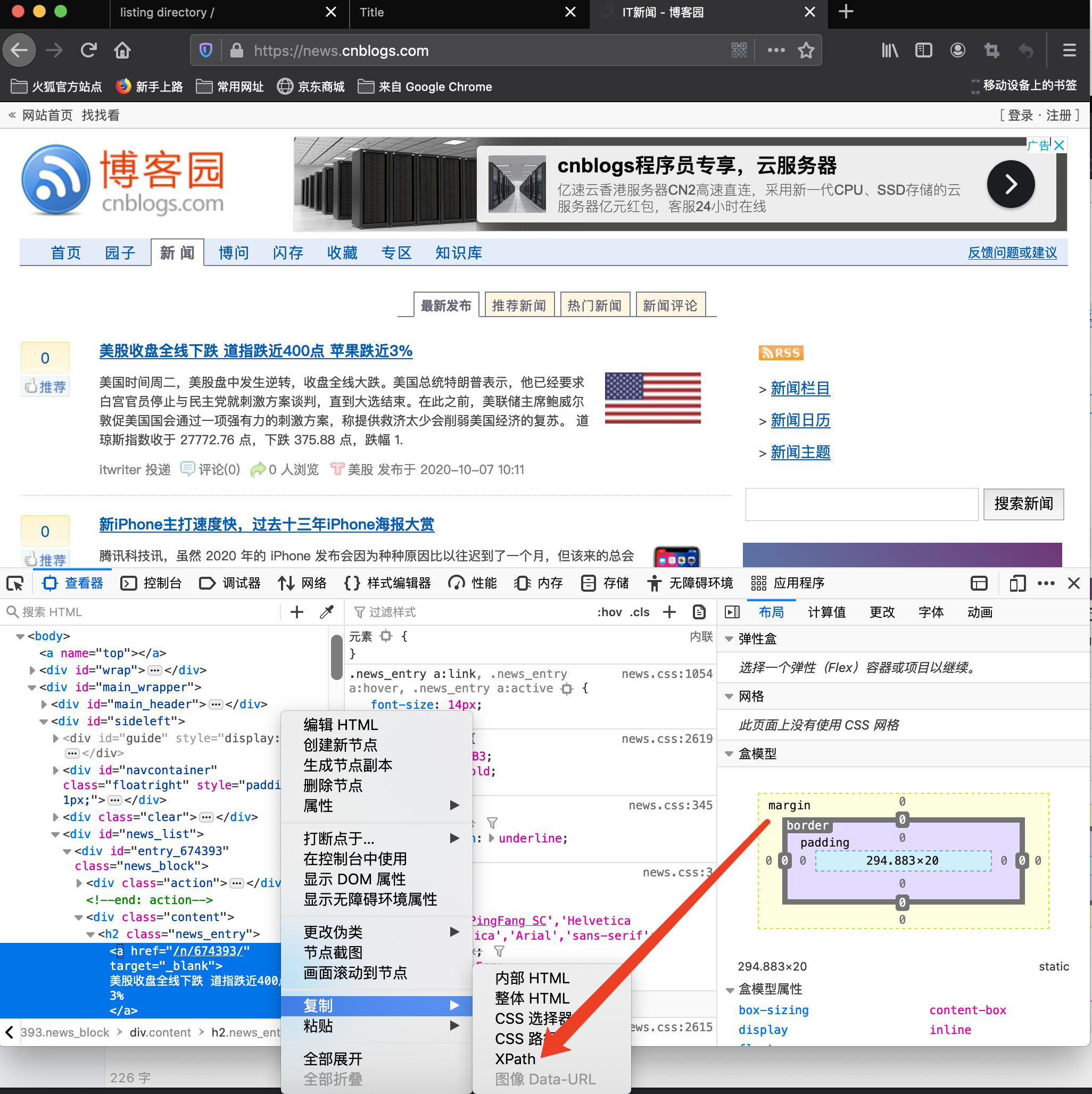
Task: Click the add new node plus icon
Action: [297, 612]
